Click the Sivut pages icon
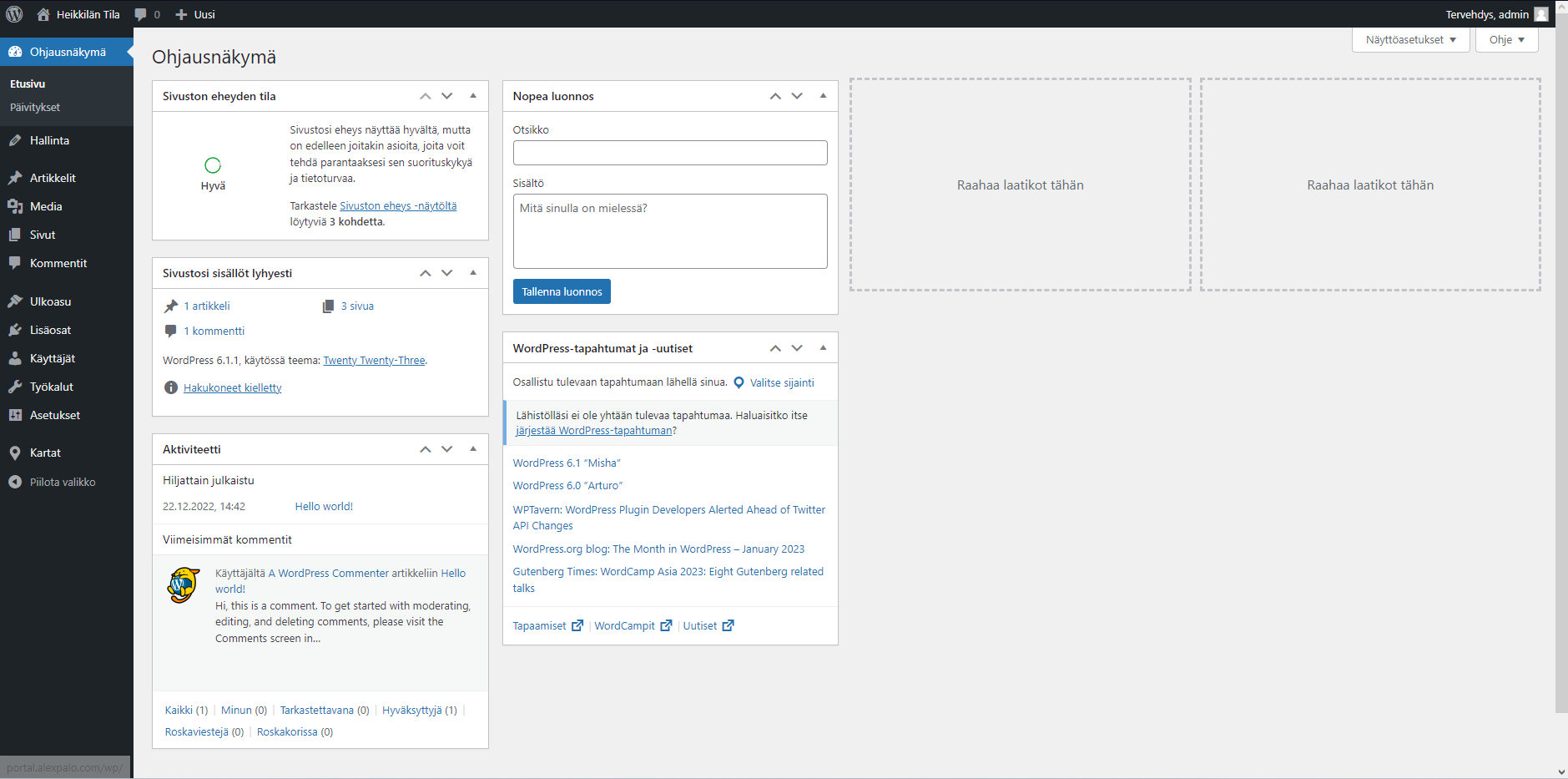This screenshot has width=1568, height=779. click(x=15, y=235)
